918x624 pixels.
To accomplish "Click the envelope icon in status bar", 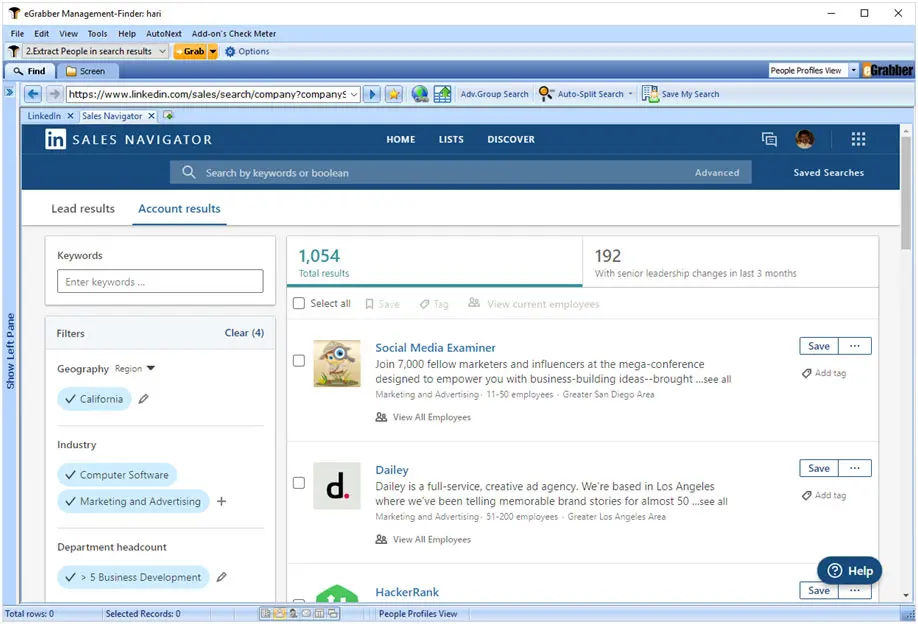I will (x=306, y=613).
